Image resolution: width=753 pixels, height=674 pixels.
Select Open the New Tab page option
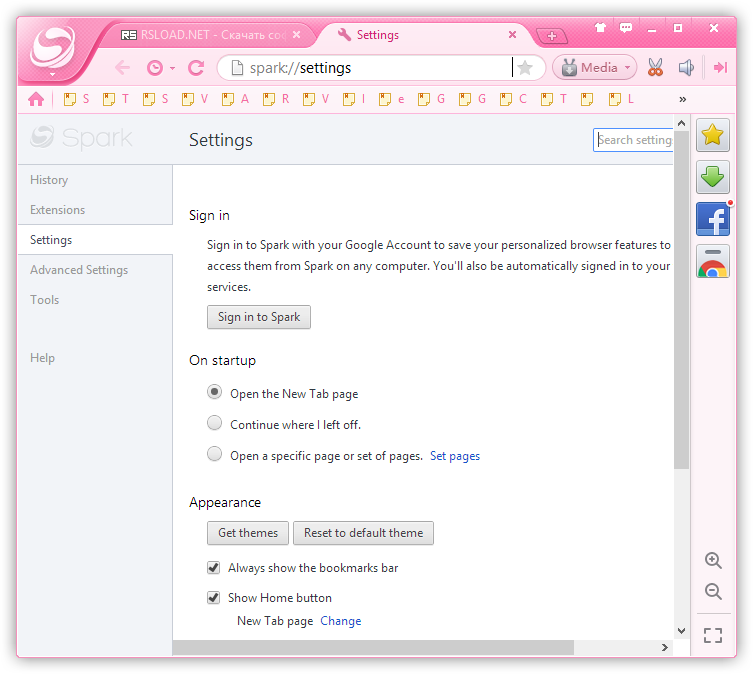(x=214, y=392)
